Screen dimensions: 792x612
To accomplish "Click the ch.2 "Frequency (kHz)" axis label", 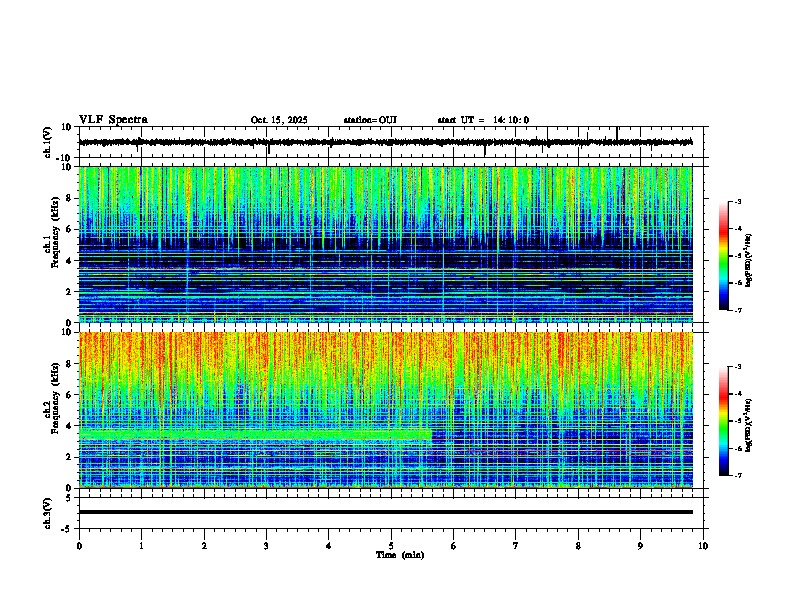I will [55, 398].
